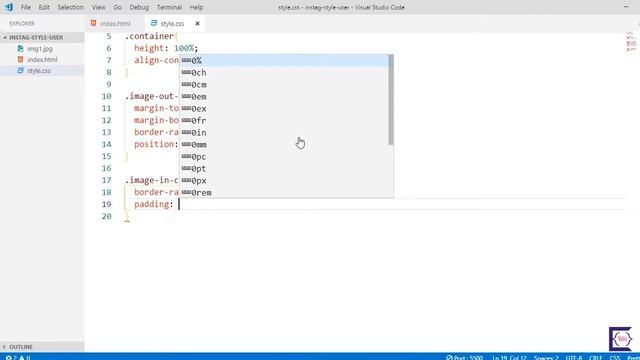
Task: Click the suggestion list scrollbar thumb
Action: click(x=391, y=100)
